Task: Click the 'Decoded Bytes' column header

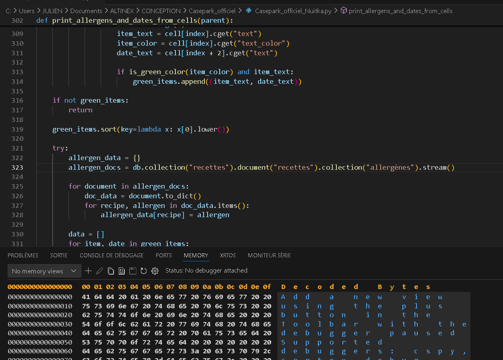Action: (355, 287)
